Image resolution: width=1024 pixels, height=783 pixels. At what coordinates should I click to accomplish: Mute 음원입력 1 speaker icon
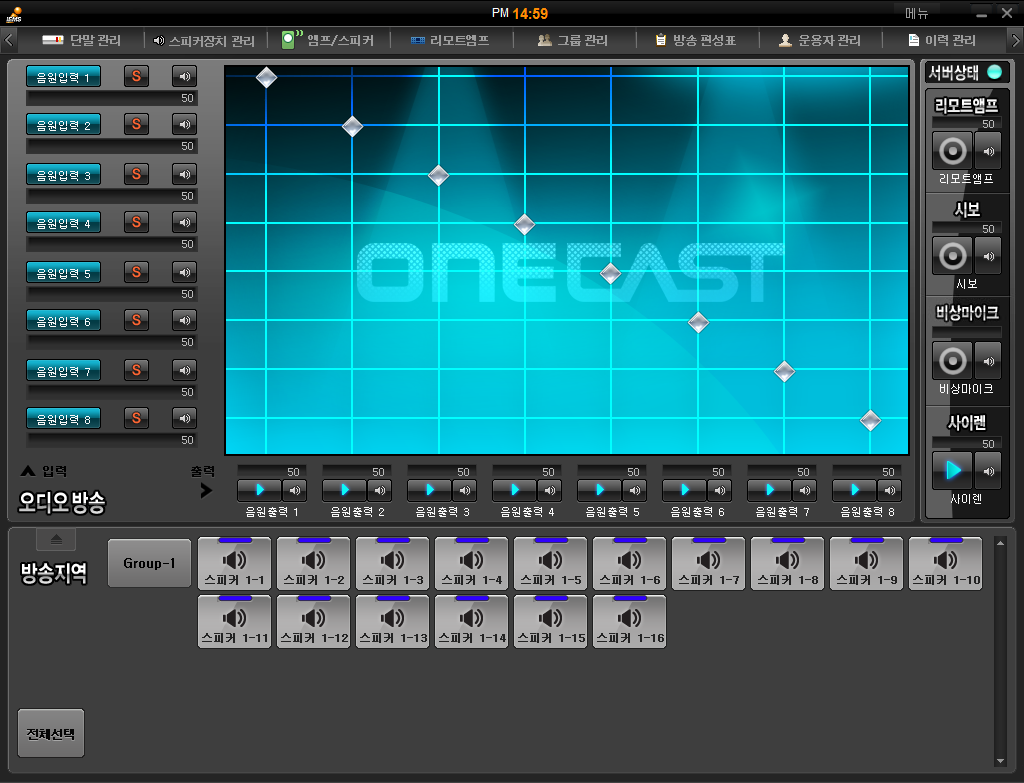(184, 76)
